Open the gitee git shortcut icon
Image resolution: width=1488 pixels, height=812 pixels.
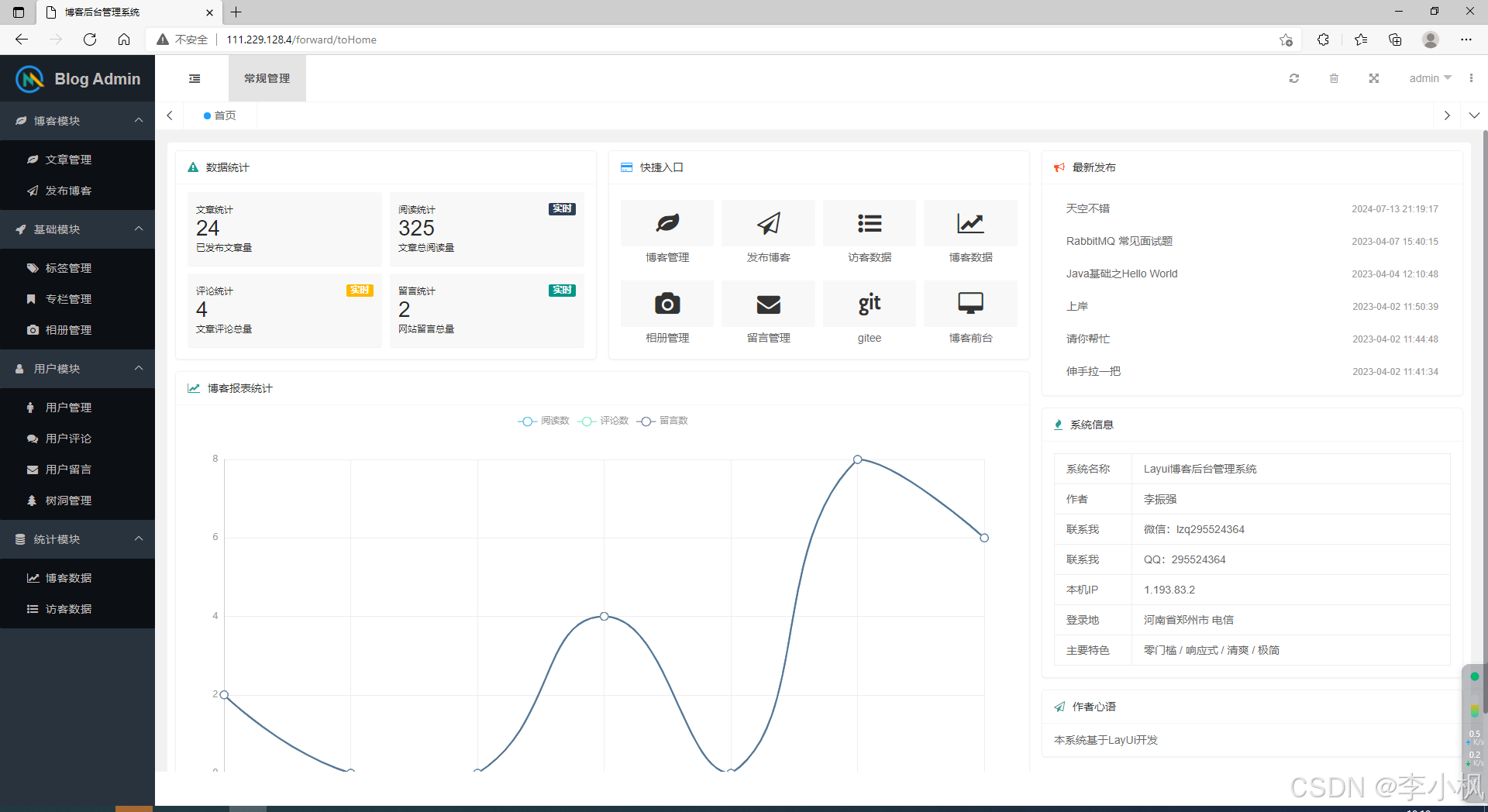tap(870, 304)
